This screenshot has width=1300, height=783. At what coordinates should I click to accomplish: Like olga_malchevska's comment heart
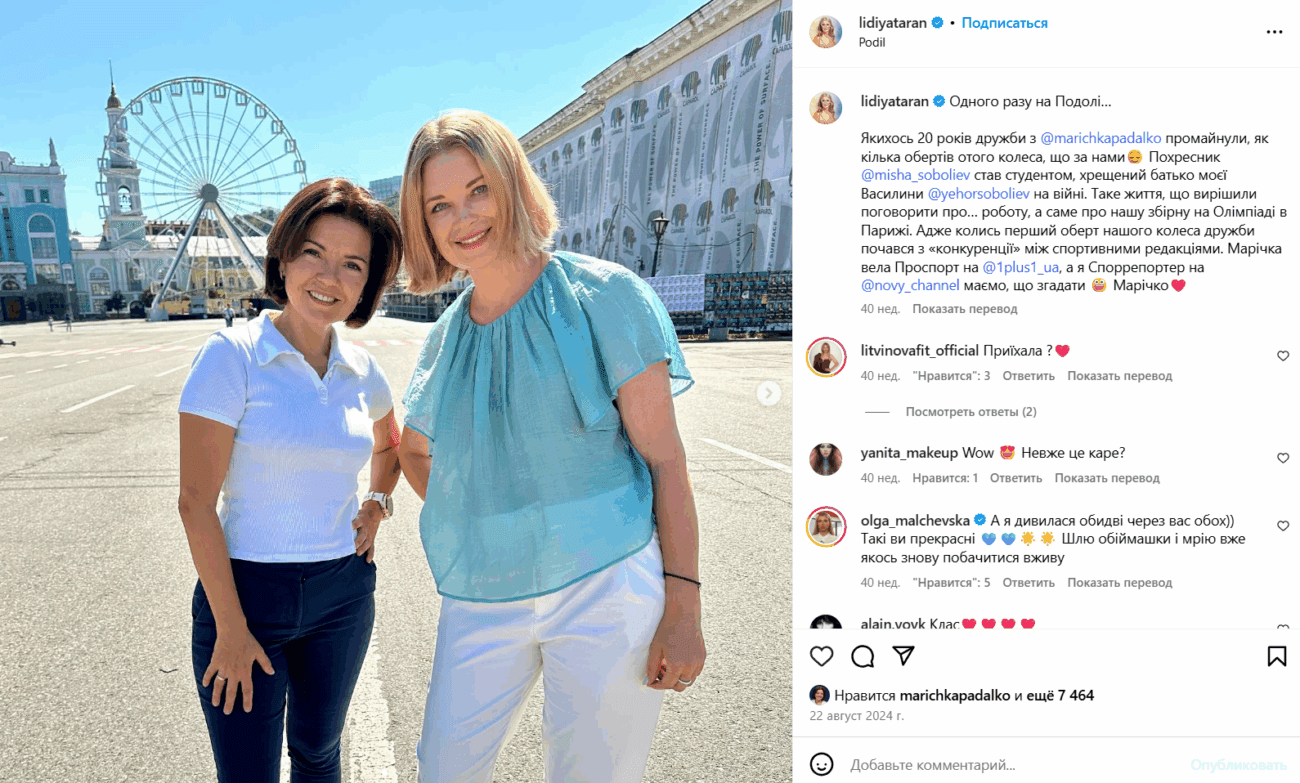tap(1283, 526)
